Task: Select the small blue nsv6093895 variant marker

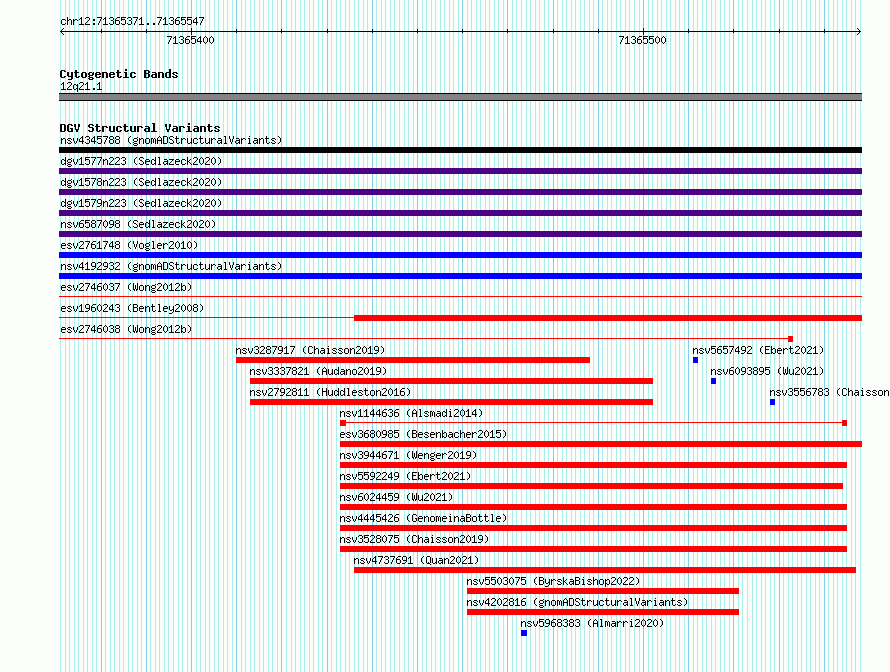Action: [713, 381]
